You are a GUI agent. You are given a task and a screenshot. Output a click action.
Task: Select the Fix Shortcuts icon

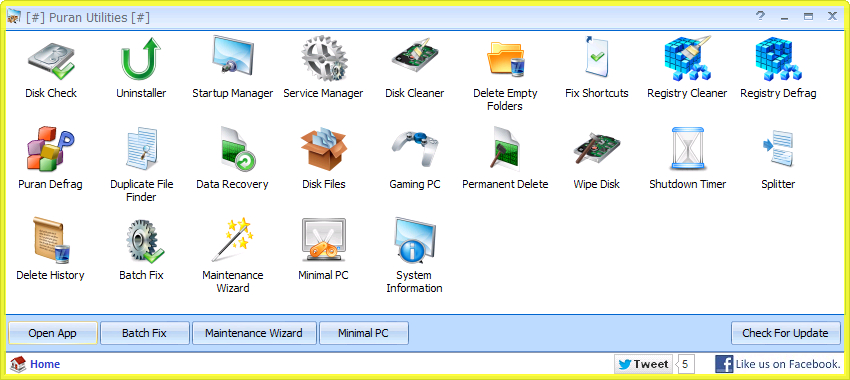[x=596, y=57]
